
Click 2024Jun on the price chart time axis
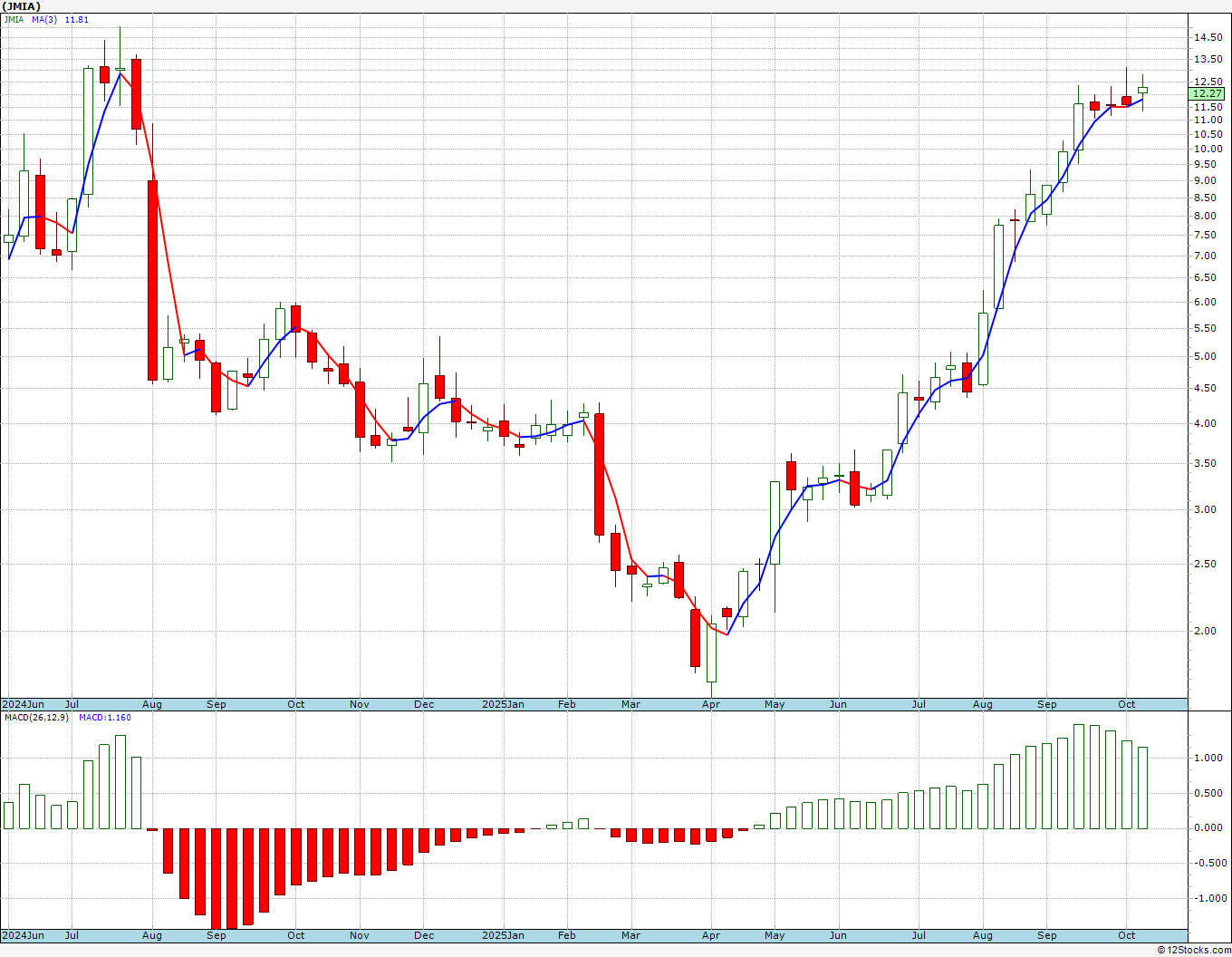point(23,704)
